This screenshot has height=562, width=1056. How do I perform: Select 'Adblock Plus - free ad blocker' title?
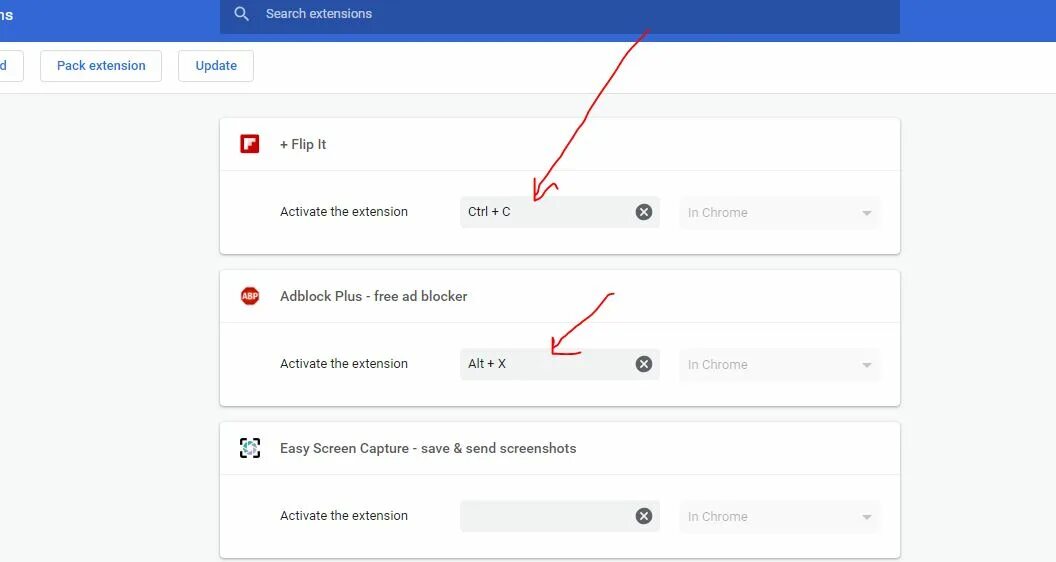(x=374, y=296)
